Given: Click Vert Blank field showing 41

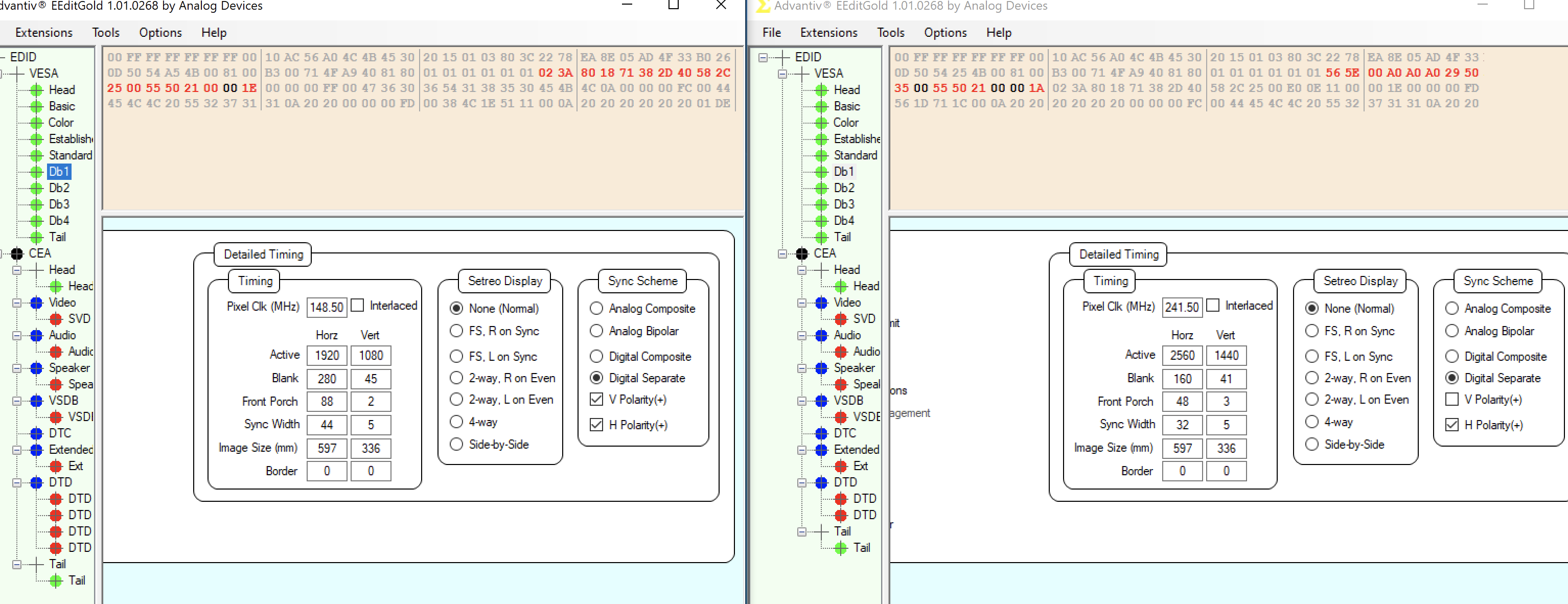Looking at the screenshot, I should (x=1227, y=379).
